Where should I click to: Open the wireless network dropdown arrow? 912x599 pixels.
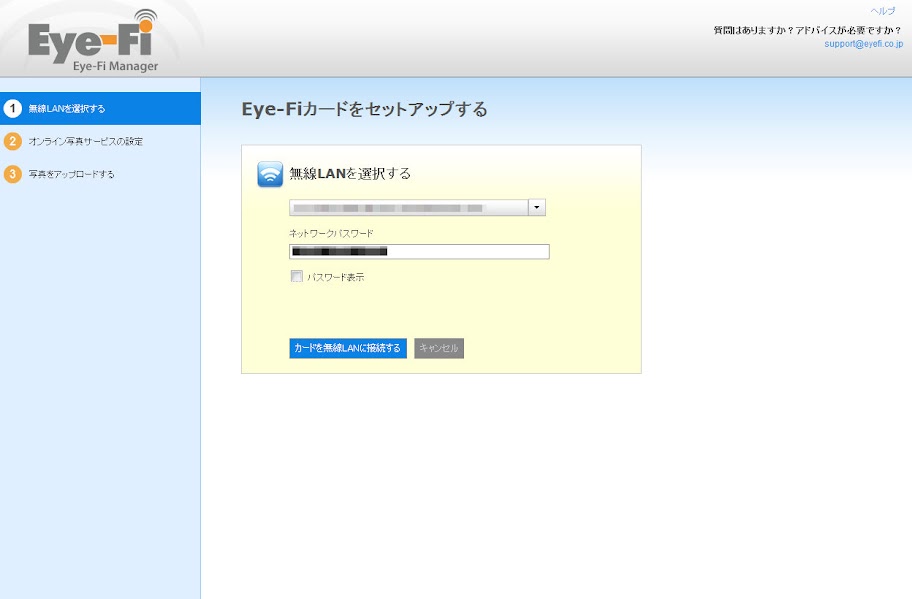pos(537,208)
